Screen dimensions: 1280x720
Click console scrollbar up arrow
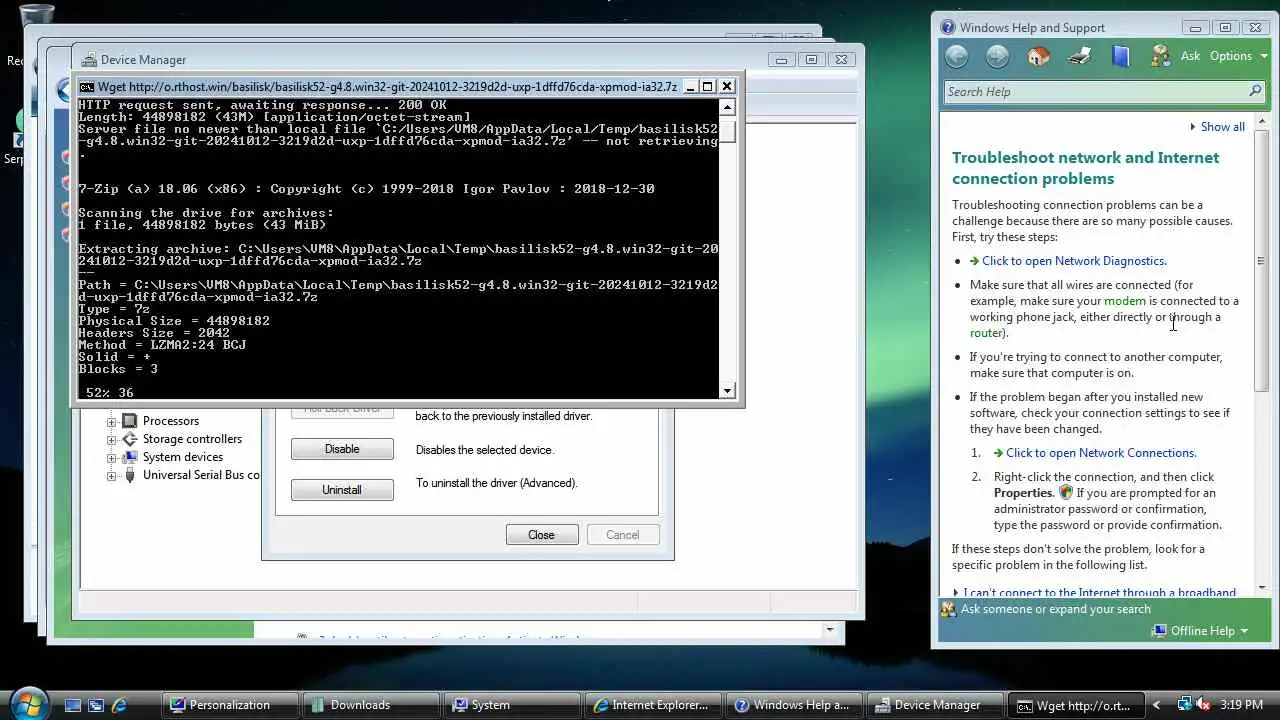728,107
